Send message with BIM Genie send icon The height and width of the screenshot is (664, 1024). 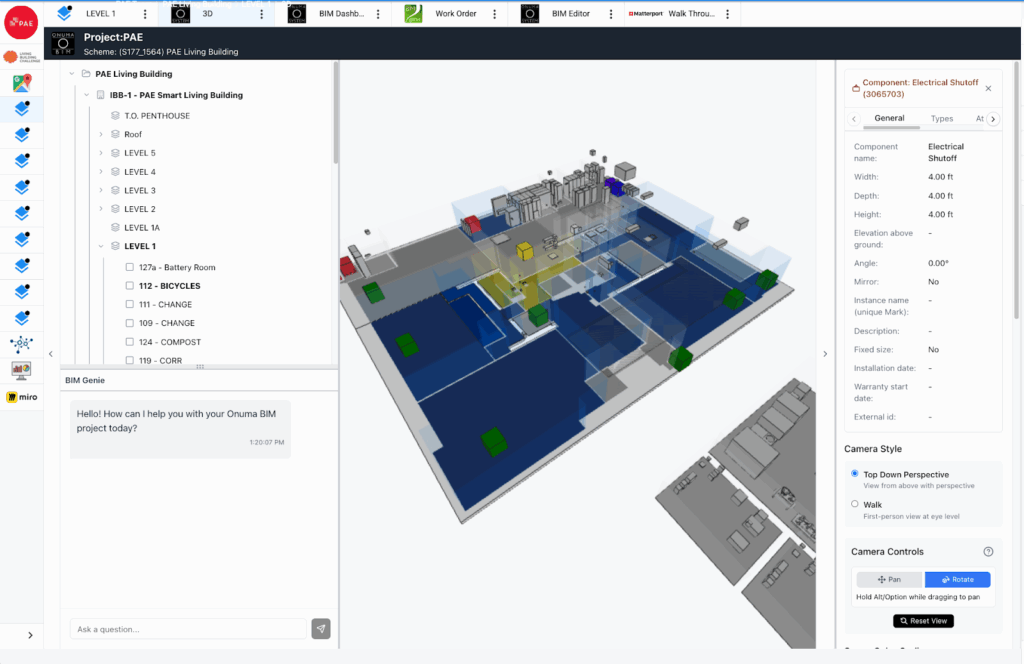tap(320, 629)
